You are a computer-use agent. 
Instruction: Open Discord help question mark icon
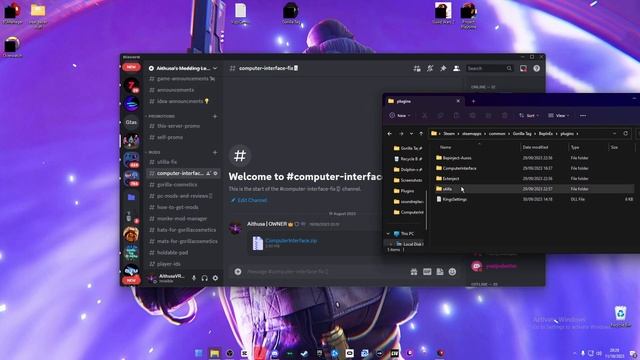536,69
